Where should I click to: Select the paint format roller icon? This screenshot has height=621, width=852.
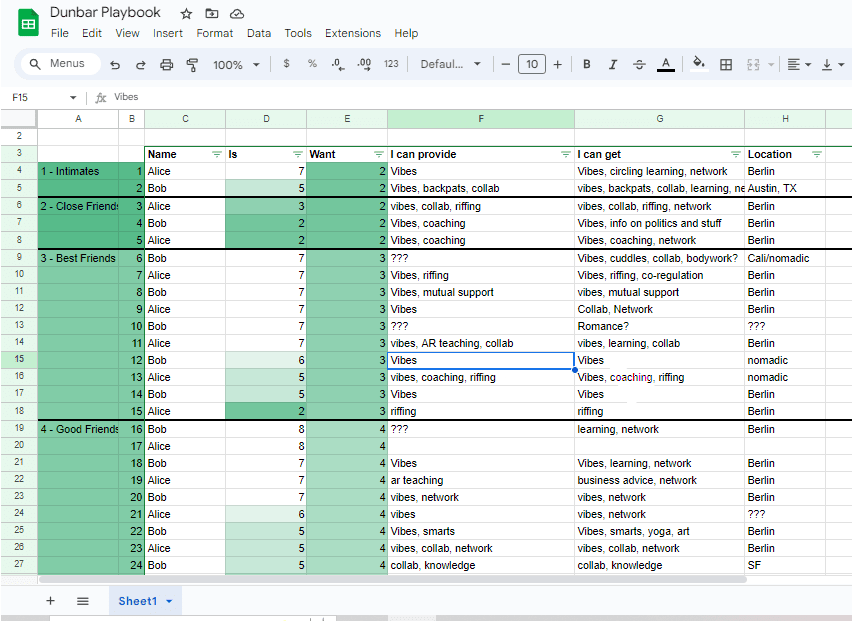pos(192,65)
